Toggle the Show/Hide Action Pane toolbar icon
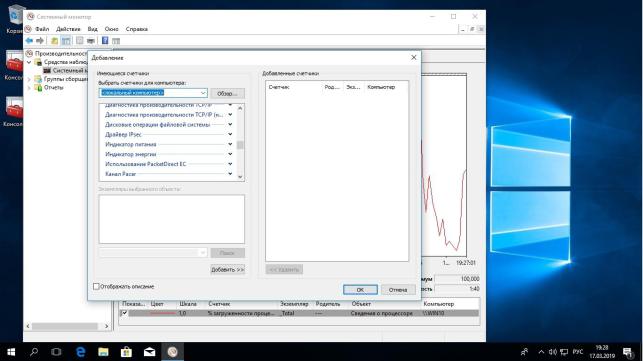Screen dimensions: 643x361 (x=116, y=41)
